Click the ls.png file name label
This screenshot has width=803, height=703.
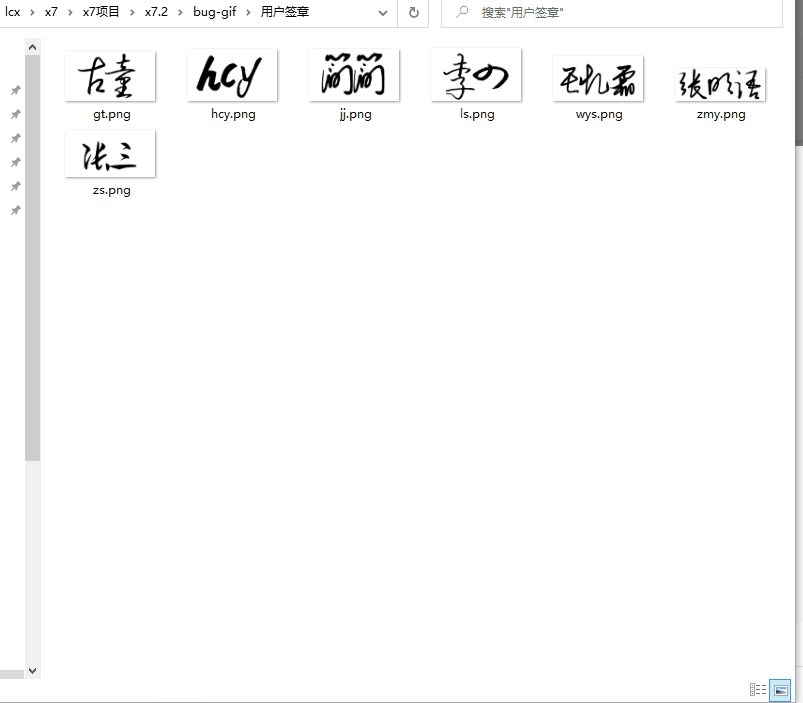(477, 114)
